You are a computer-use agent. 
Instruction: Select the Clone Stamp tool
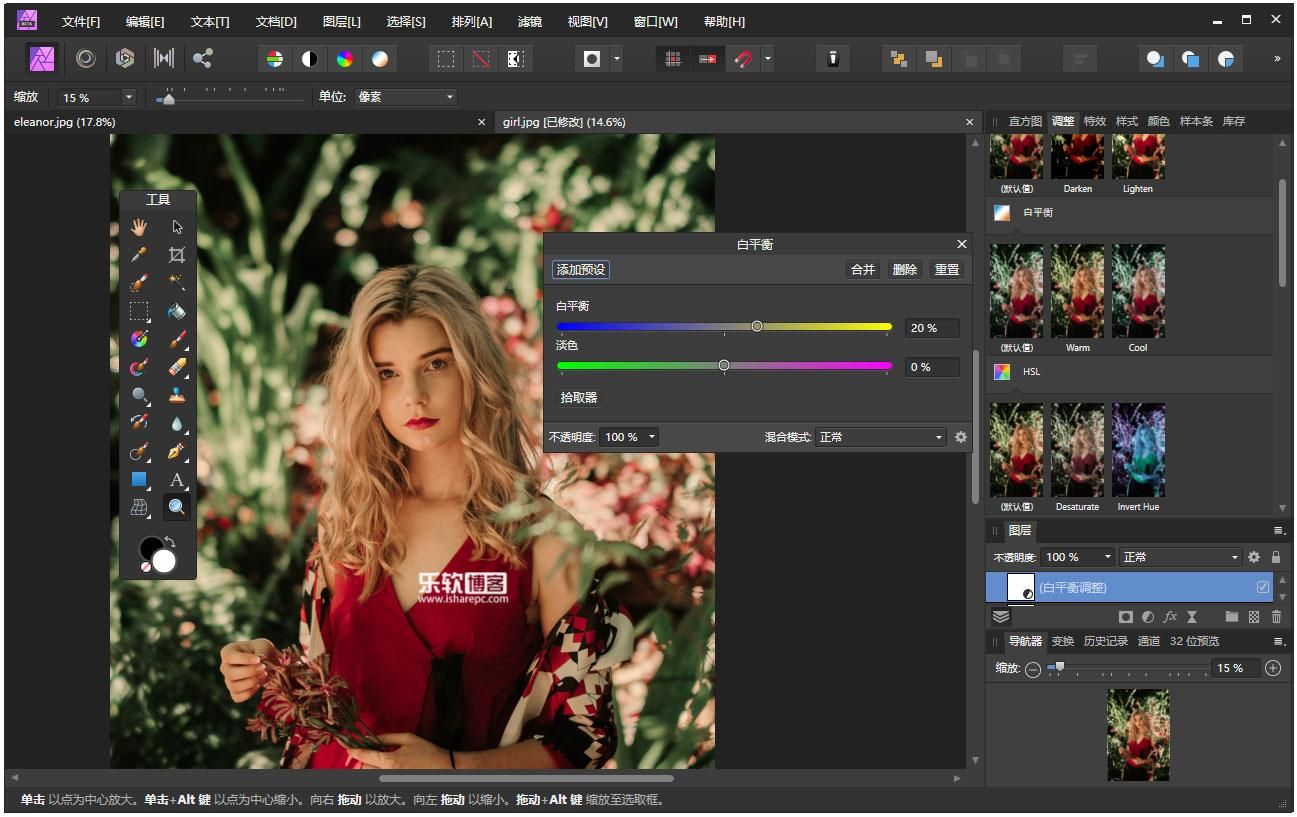click(177, 396)
